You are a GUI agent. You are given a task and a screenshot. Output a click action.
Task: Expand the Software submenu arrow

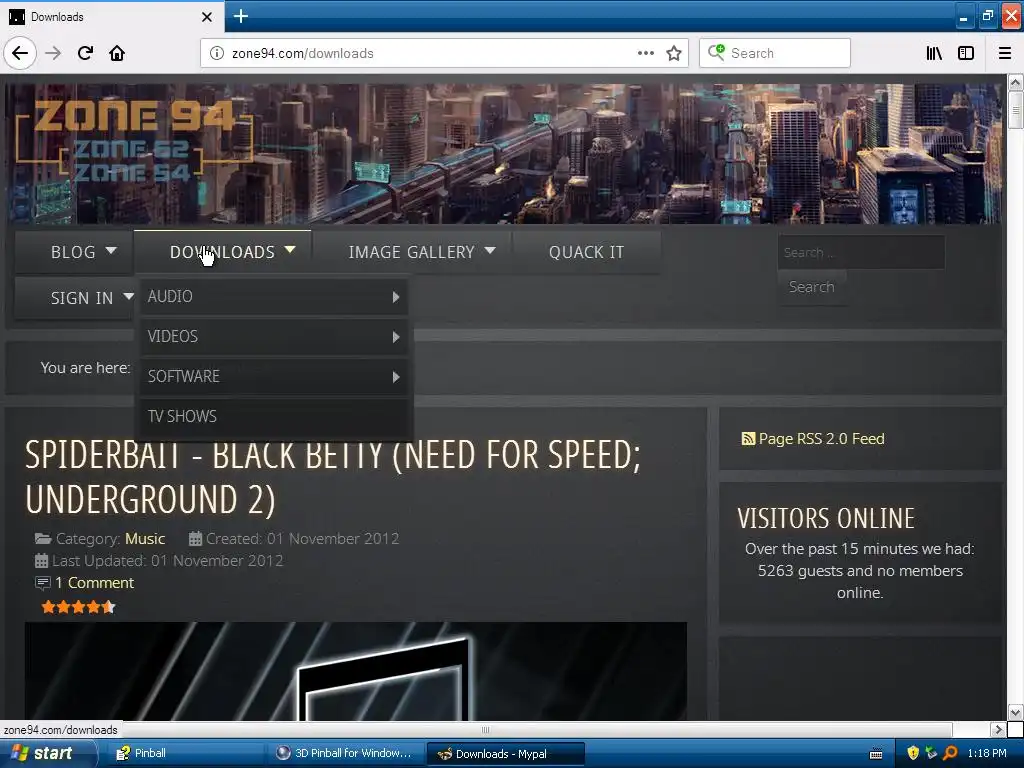pos(396,377)
